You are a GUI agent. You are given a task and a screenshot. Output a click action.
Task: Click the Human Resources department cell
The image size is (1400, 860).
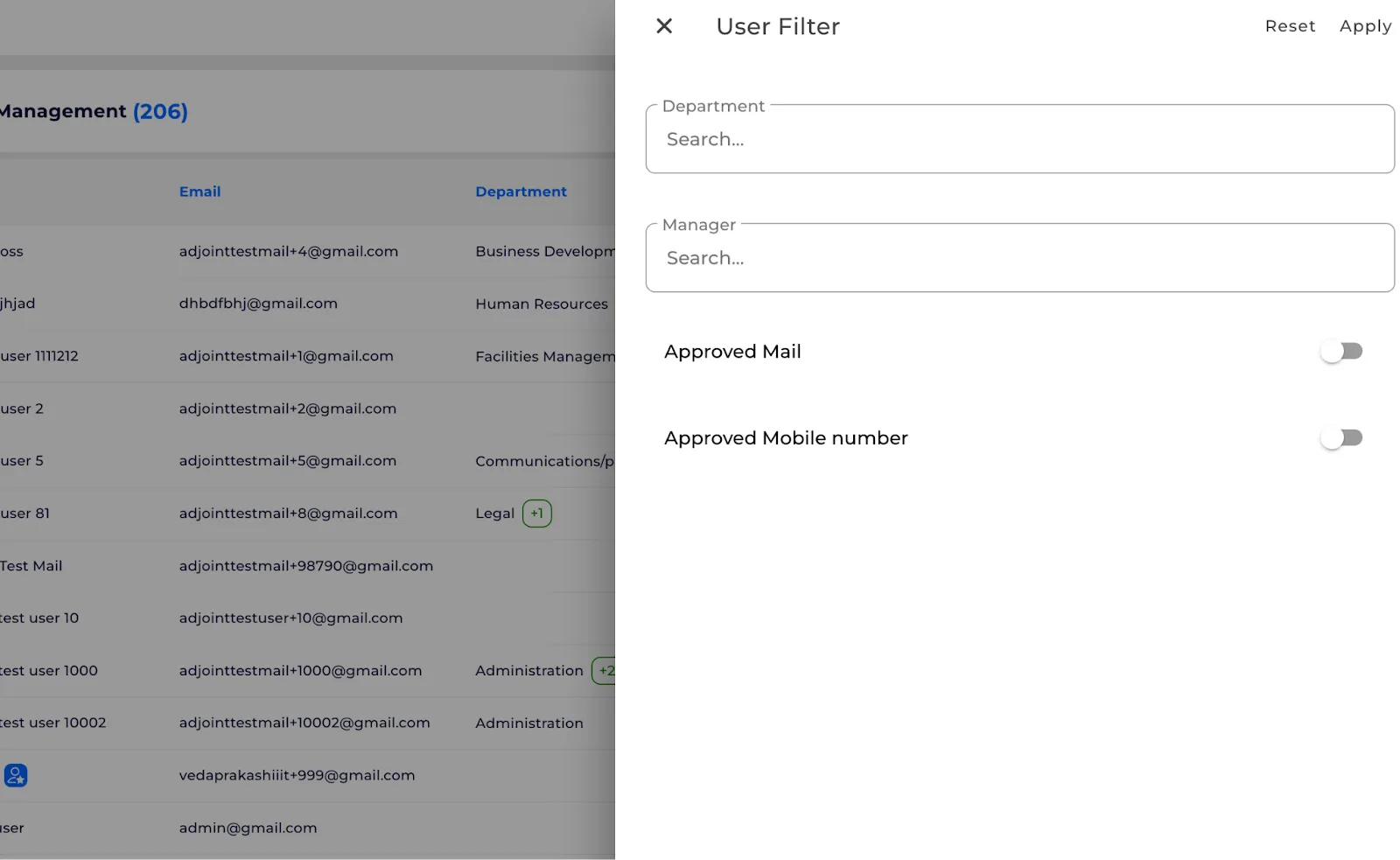click(x=542, y=304)
